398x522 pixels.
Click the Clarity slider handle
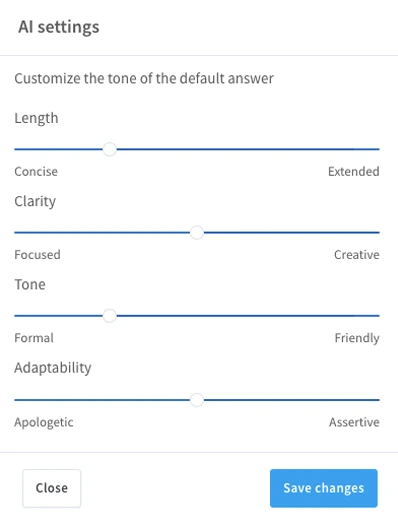tap(197, 232)
